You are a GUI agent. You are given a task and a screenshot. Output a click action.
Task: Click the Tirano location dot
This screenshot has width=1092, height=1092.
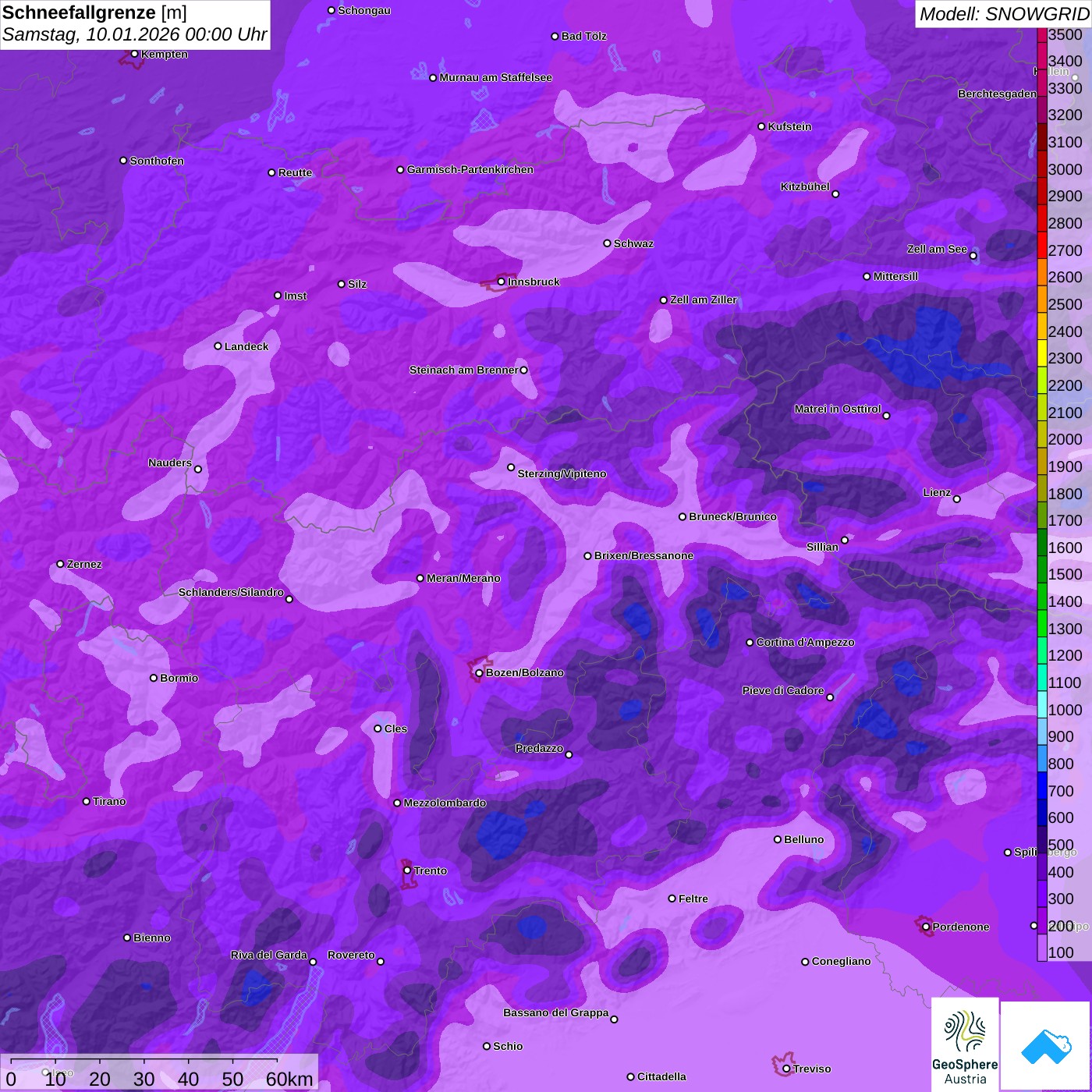click(x=87, y=801)
